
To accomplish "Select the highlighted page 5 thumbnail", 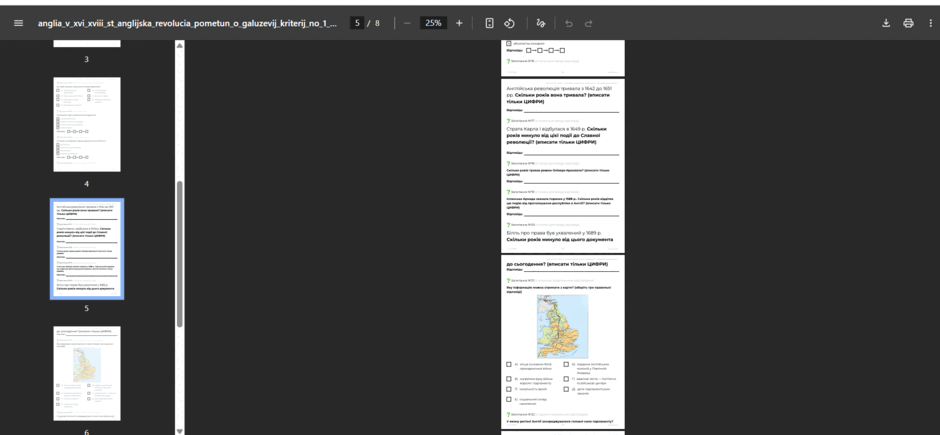I will (x=87, y=249).
